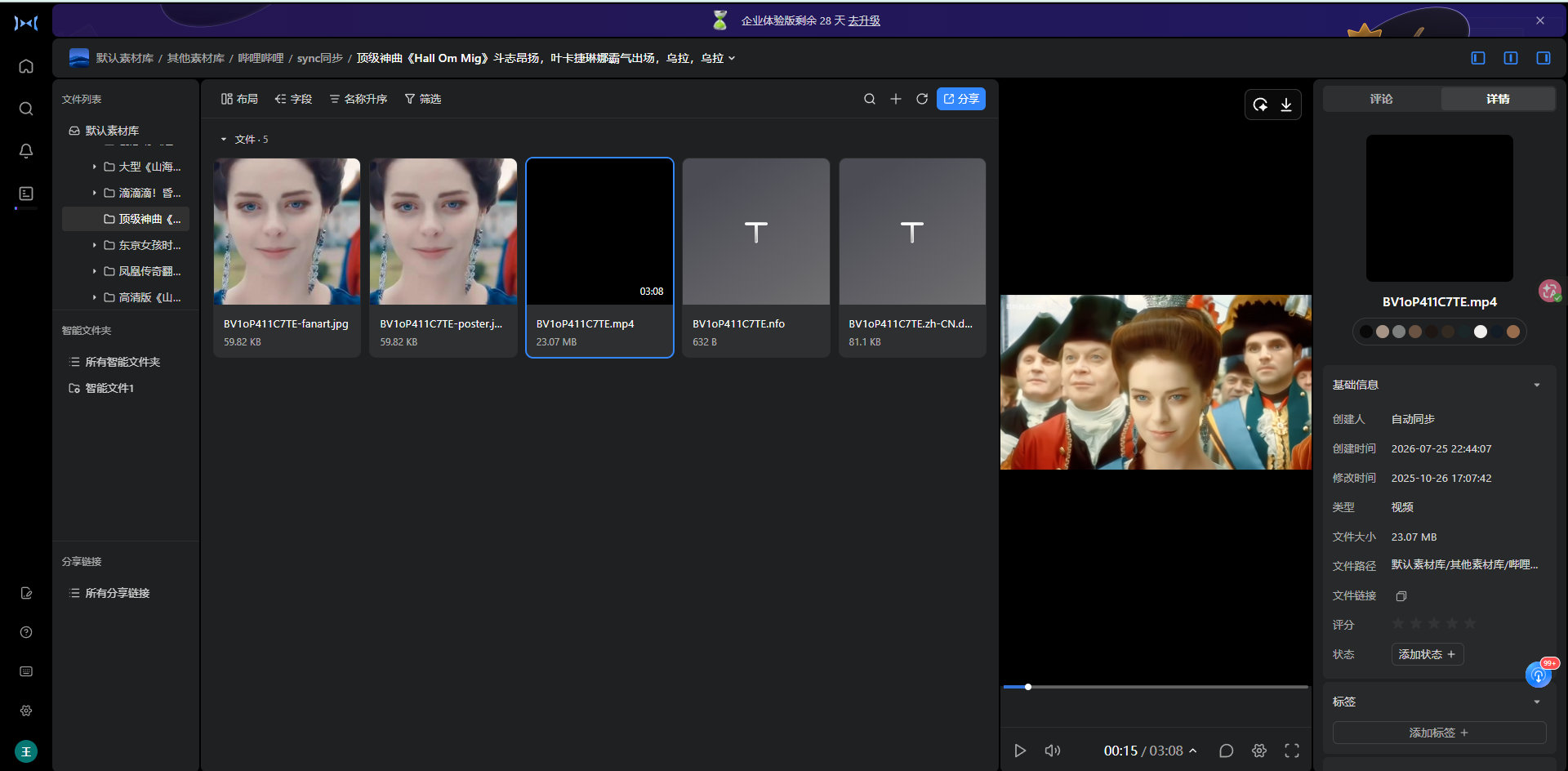Download the video with the download icon
This screenshot has width=1568, height=771.
pos(1286,105)
